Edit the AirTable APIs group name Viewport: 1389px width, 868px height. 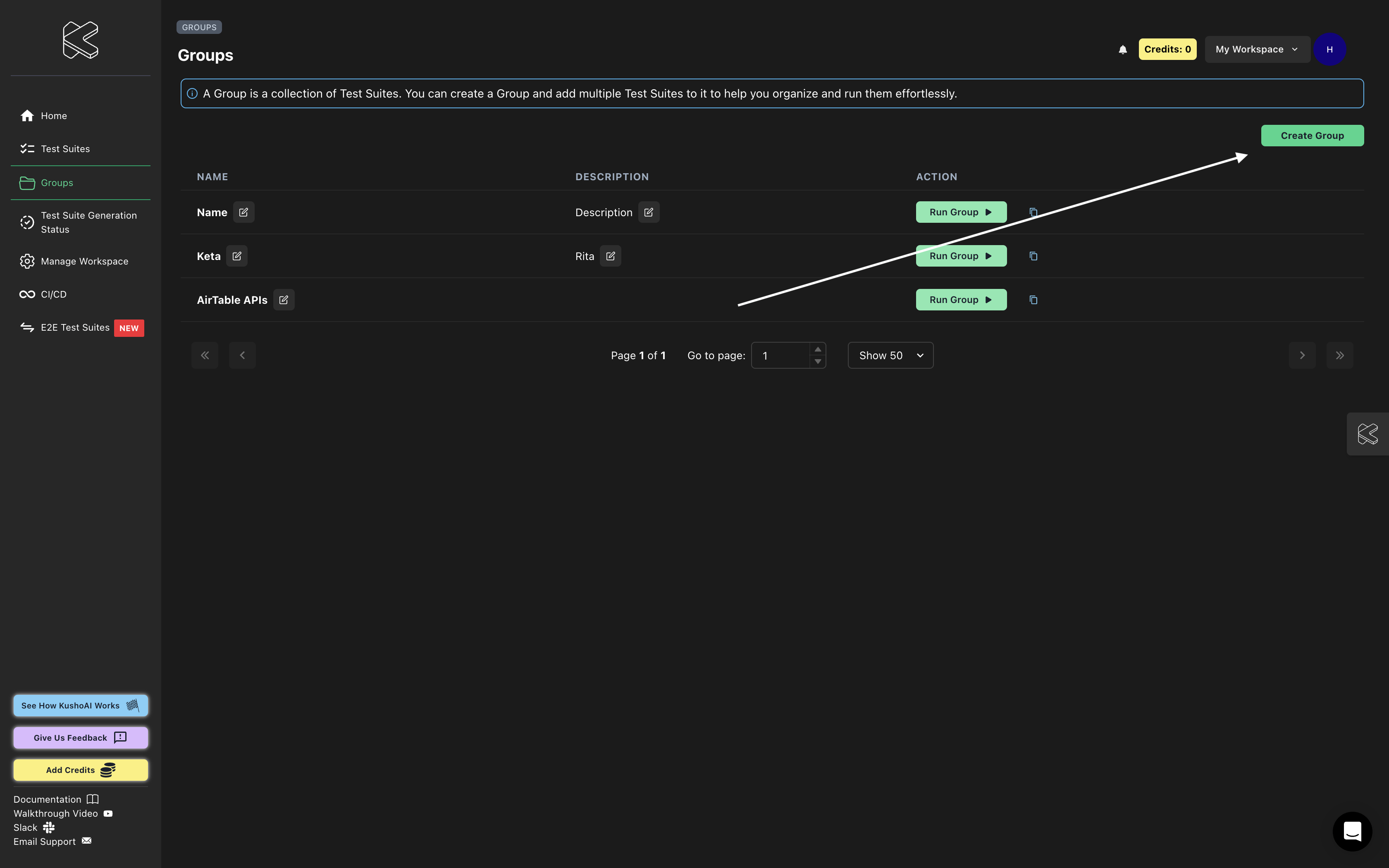click(x=284, y=300)
